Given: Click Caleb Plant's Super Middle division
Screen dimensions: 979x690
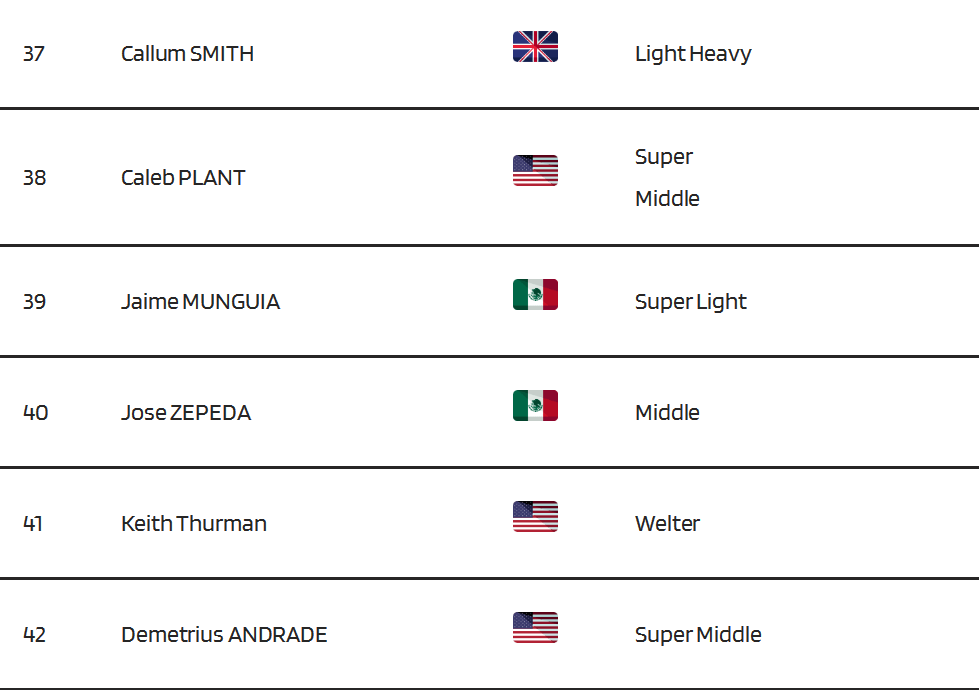Looking at the screenshot, I should [667, 177].
